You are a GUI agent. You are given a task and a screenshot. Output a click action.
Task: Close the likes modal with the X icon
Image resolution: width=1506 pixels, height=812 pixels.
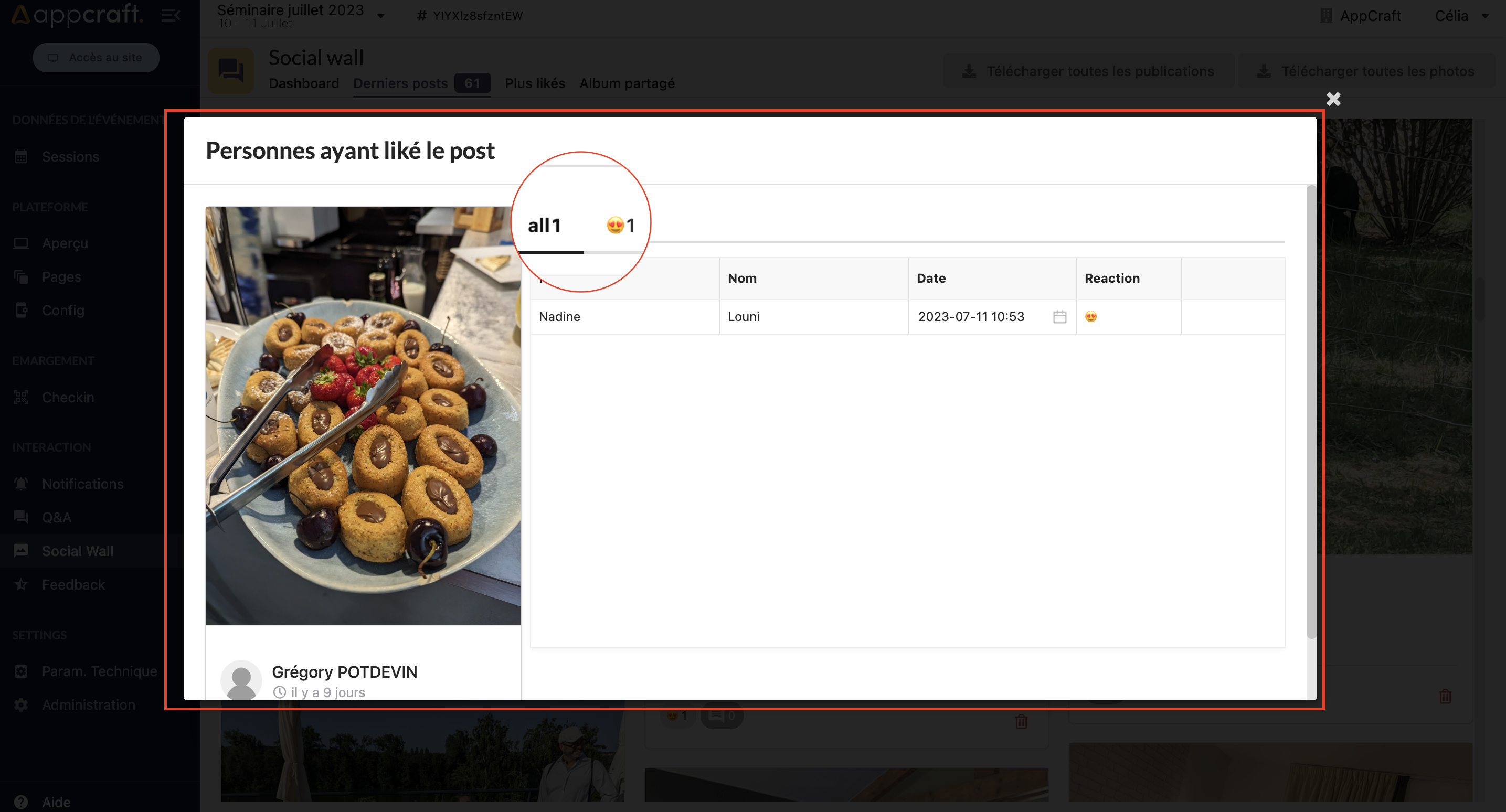click(x=1333, y=99)
